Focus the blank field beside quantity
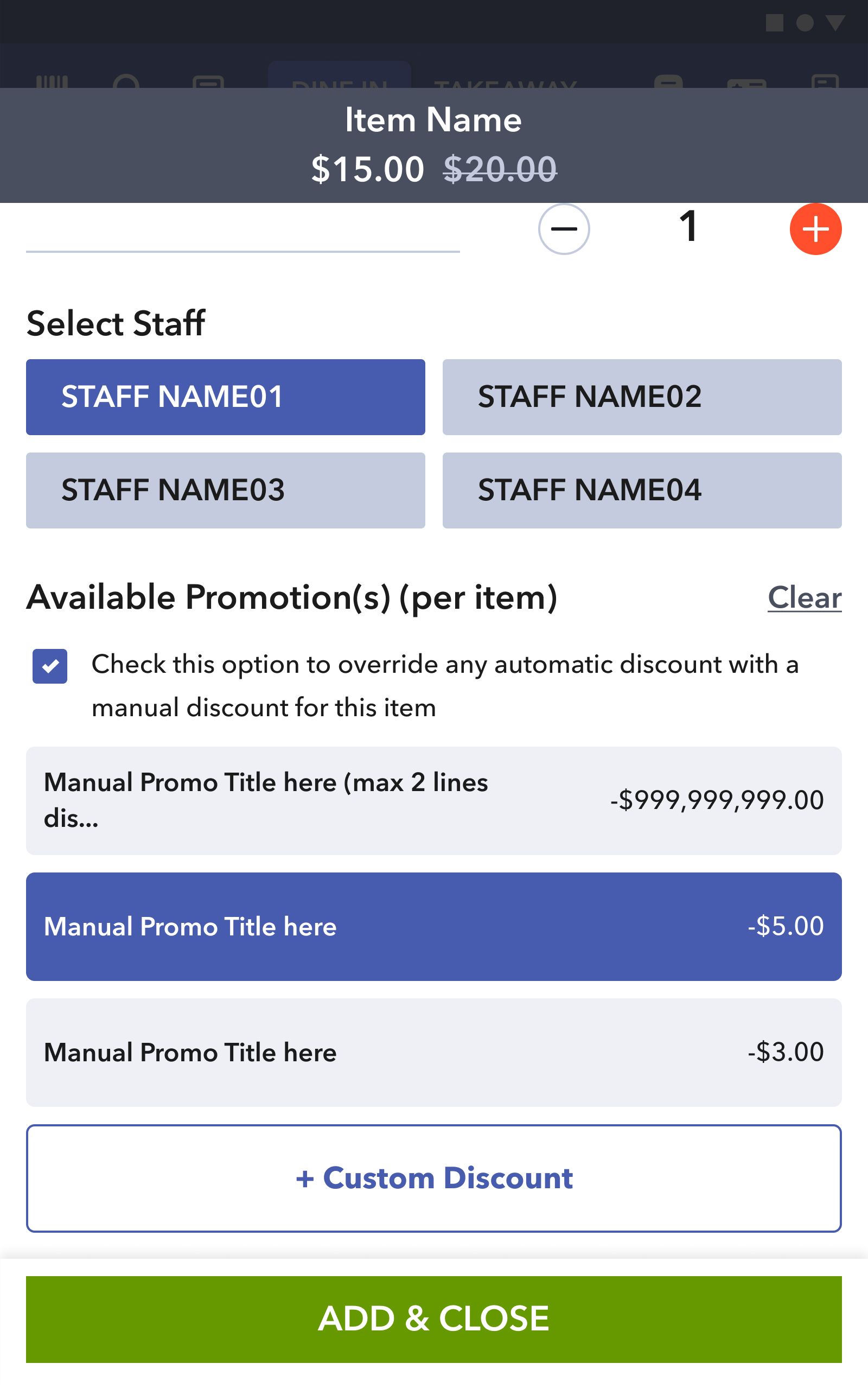Viewport: 868px width, 1389px height. 243,230
